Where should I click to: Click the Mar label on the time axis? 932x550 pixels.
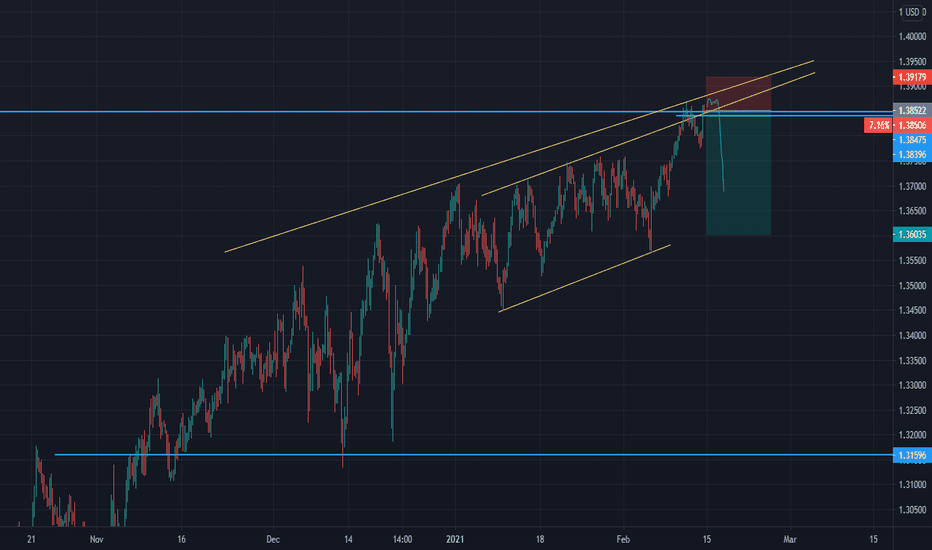[790, 540]
